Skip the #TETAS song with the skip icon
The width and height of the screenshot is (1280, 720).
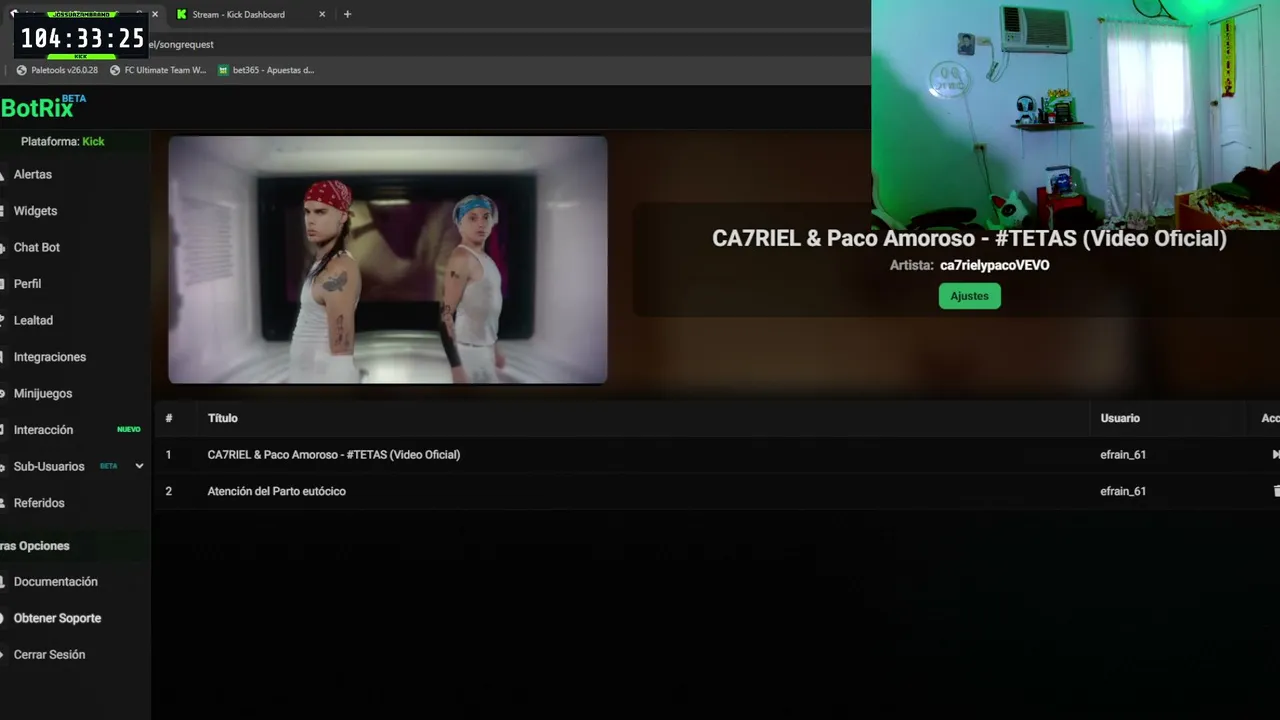point(1275,455)
